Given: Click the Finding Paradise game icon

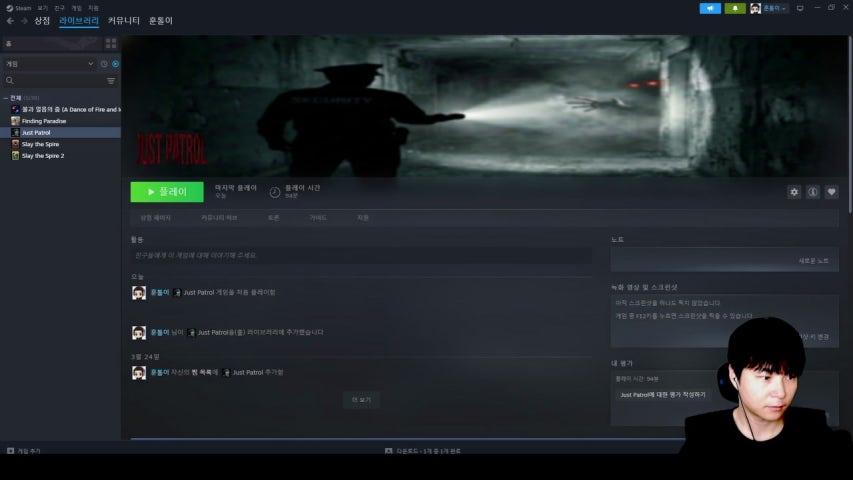Looking at the screenshot, I should (x=15, y=121).
